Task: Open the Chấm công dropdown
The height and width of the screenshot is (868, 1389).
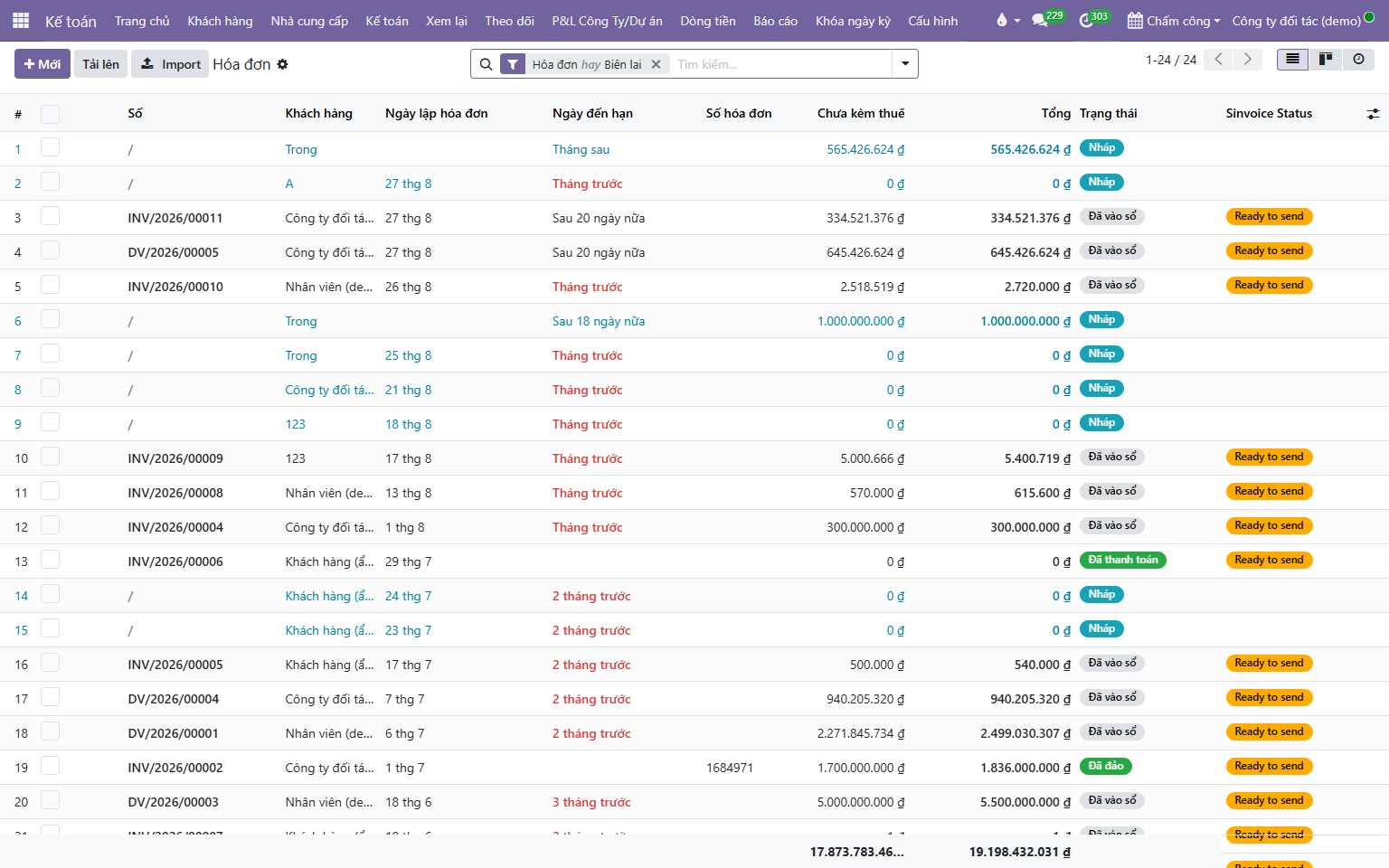Action: [x=1174, y=21]
